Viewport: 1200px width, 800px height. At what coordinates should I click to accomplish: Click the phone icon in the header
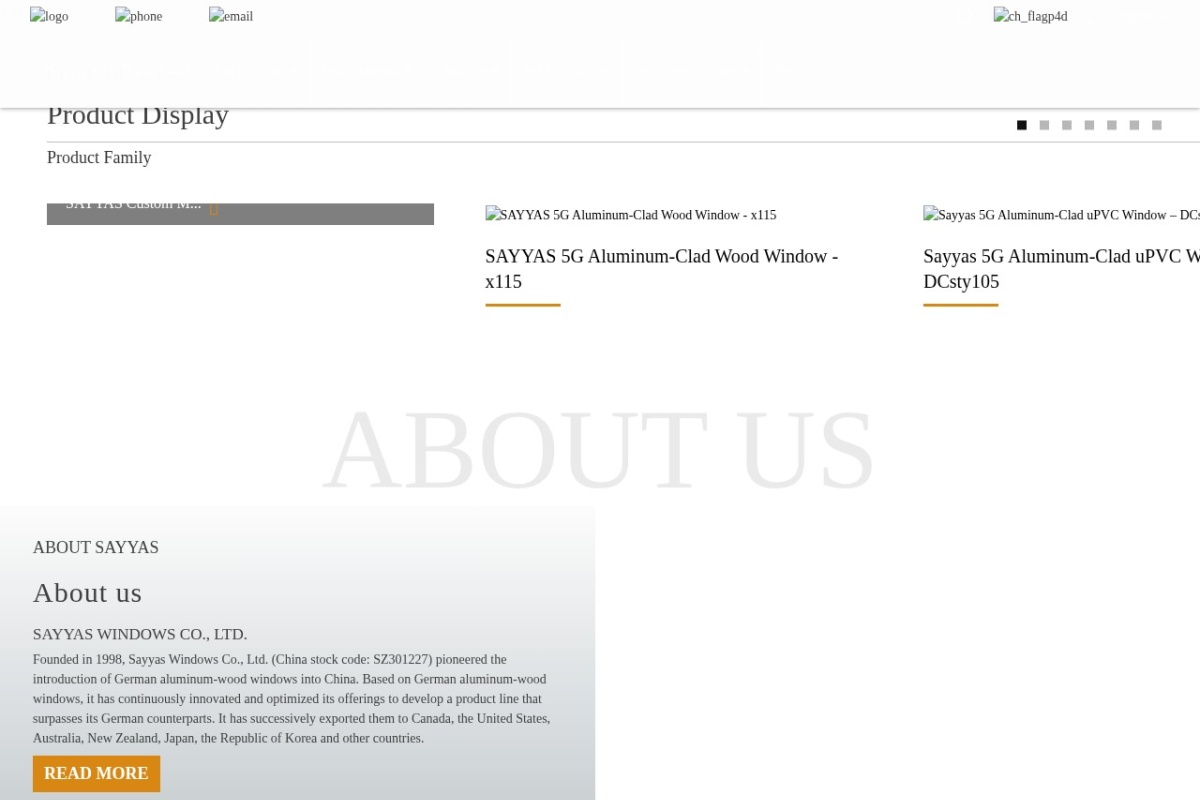tap(138, 16)
